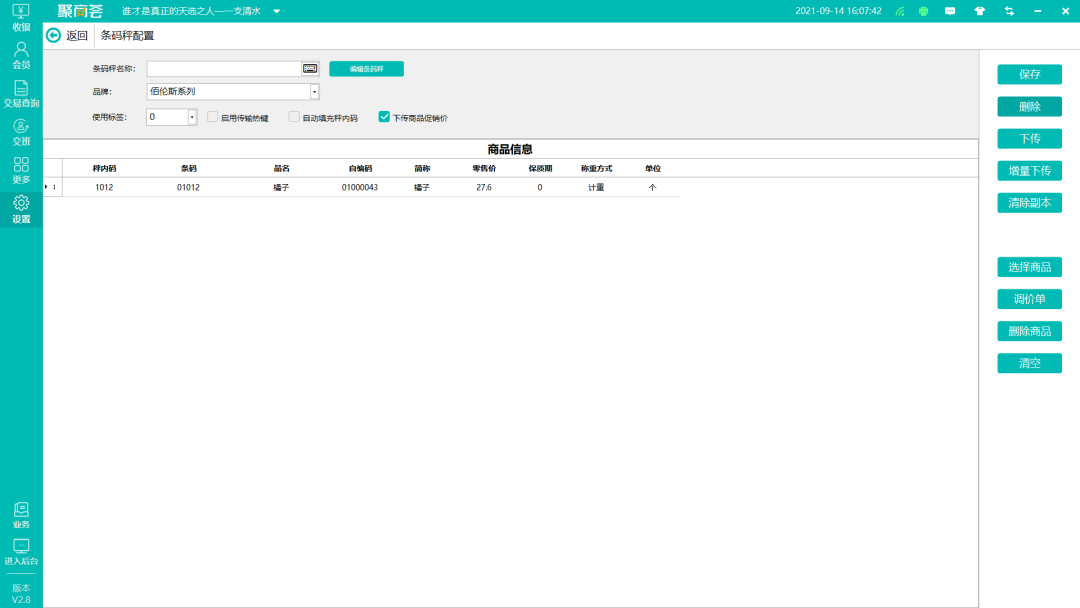
Task: Open the 品牌 brand dropdown list
Action: pos(314,92)
